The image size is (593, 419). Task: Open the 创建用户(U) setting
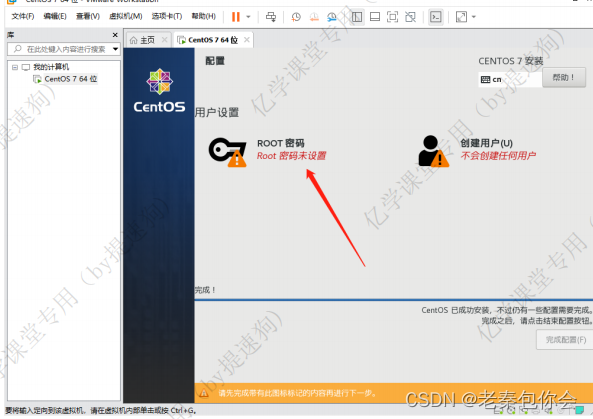(486, 143)
